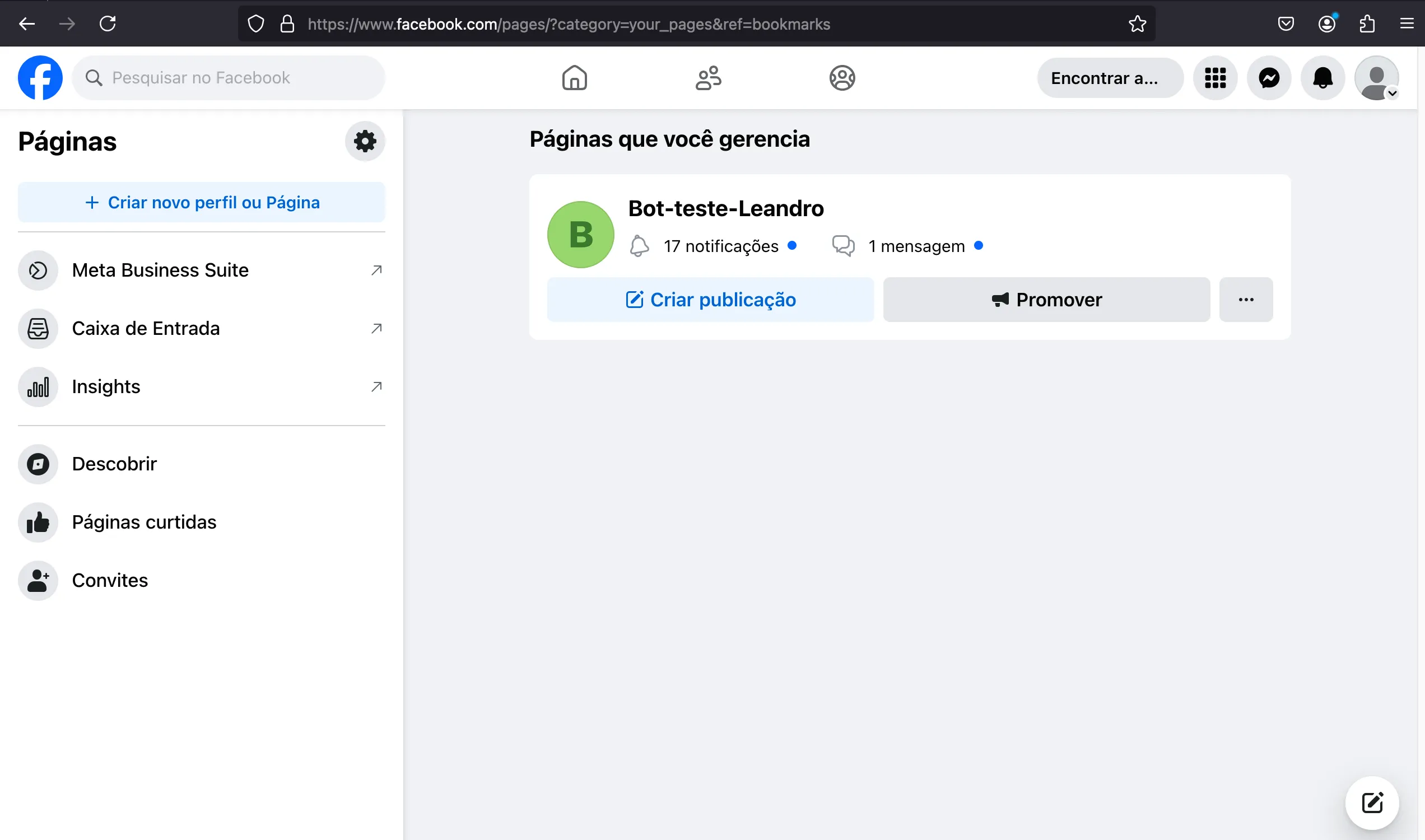Switch to the Friends tab
Viewport: 1425px width, 840px height.
pos(708,78)
